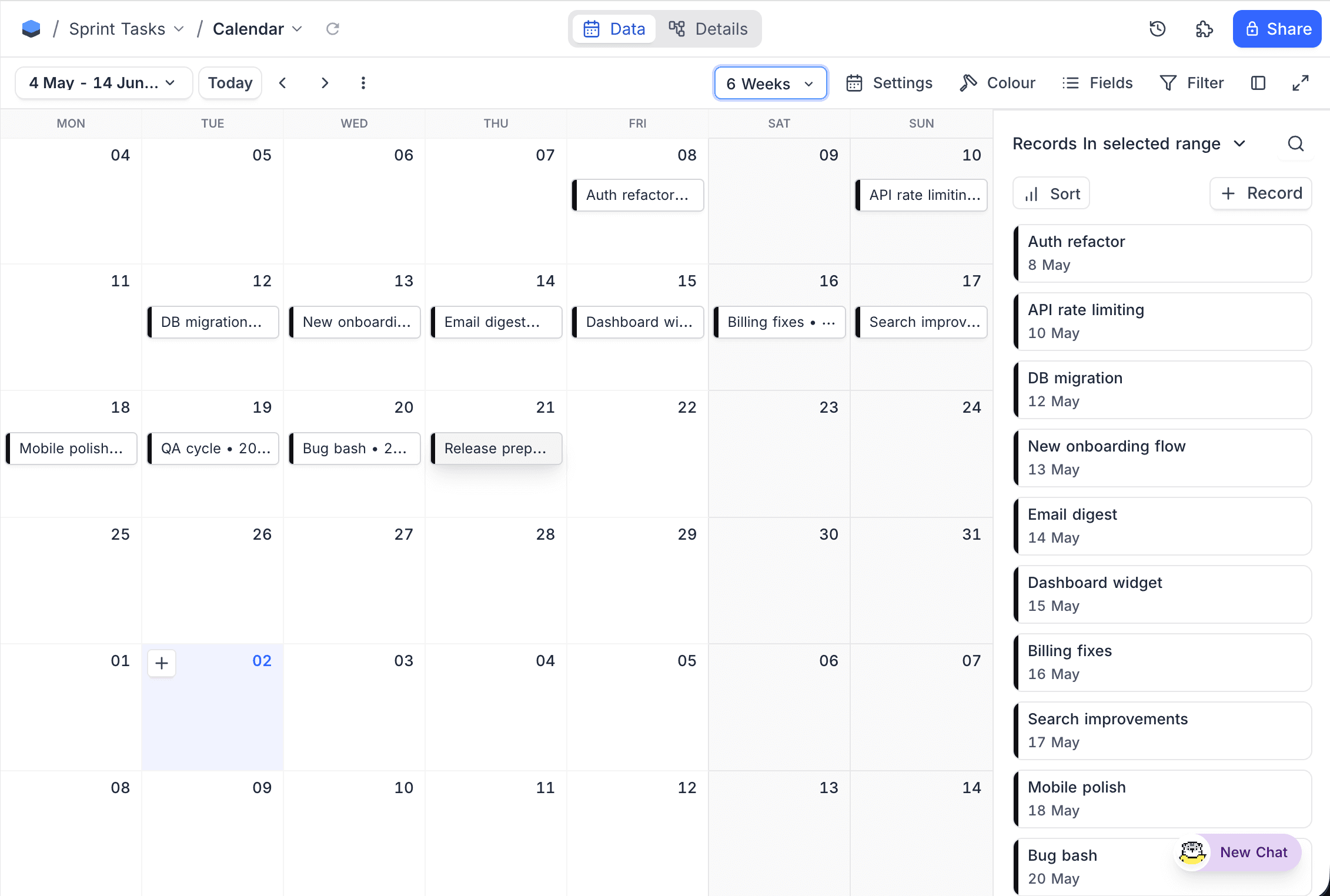Screen dimensions: 1330x896
Task: Select Billing fixes record card in sidebar
Action: coord(1162,663)
